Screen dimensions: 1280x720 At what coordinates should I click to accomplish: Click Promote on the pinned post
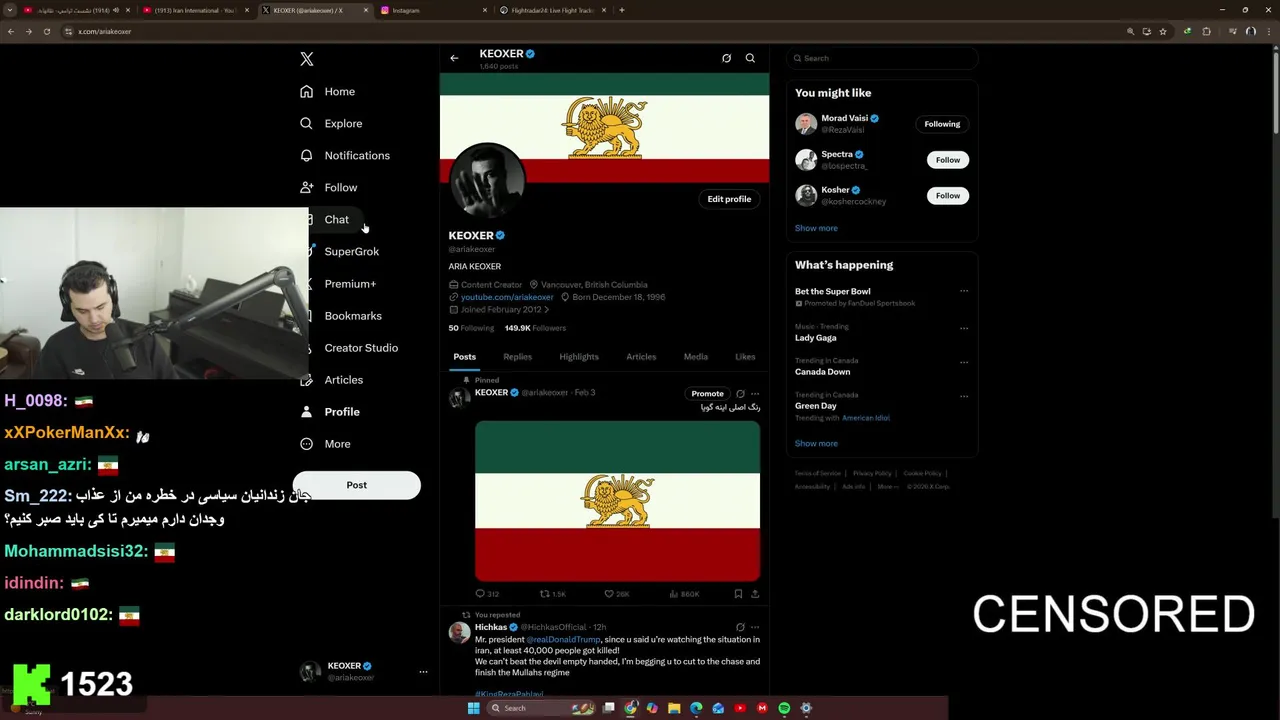click(x=707, y=394)
